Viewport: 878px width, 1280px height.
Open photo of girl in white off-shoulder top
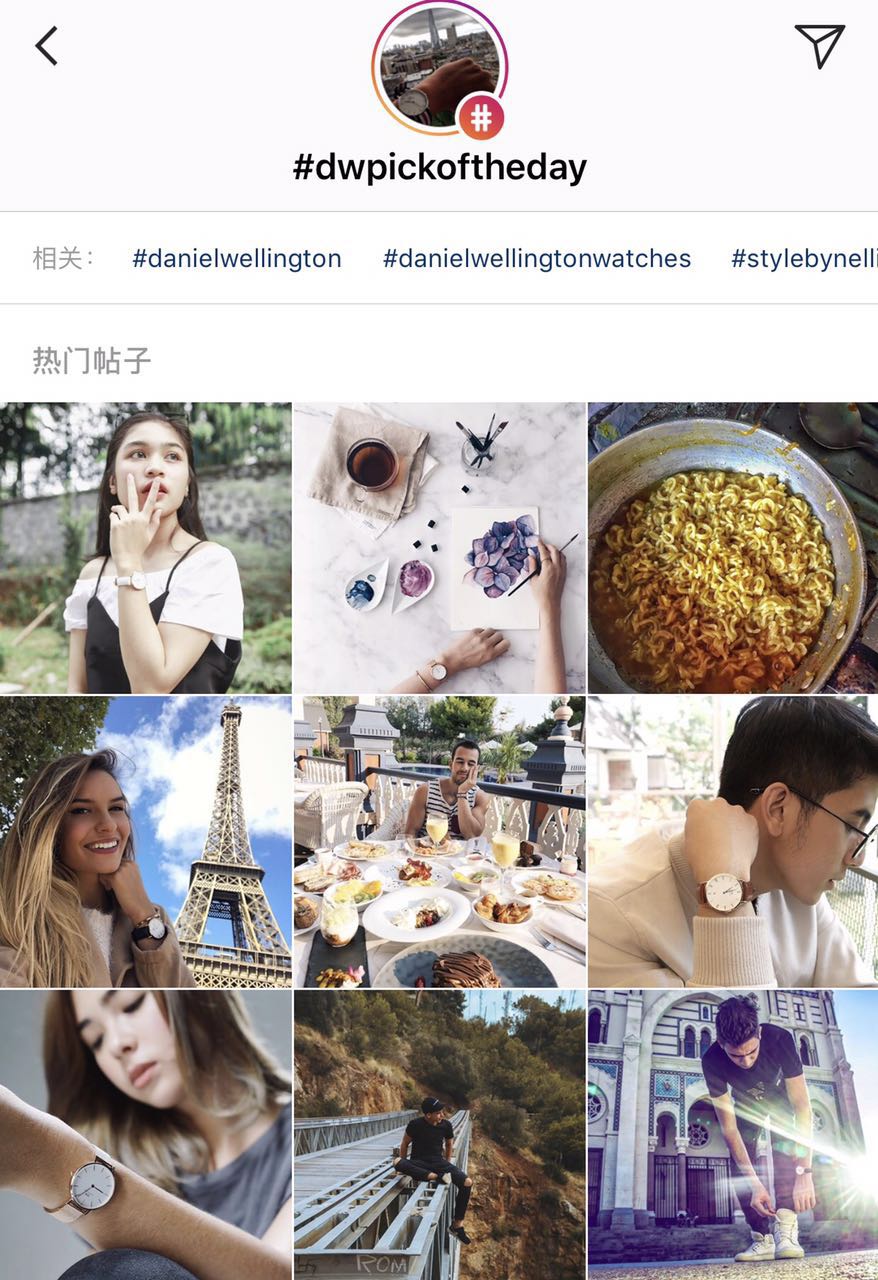point(146,548)
